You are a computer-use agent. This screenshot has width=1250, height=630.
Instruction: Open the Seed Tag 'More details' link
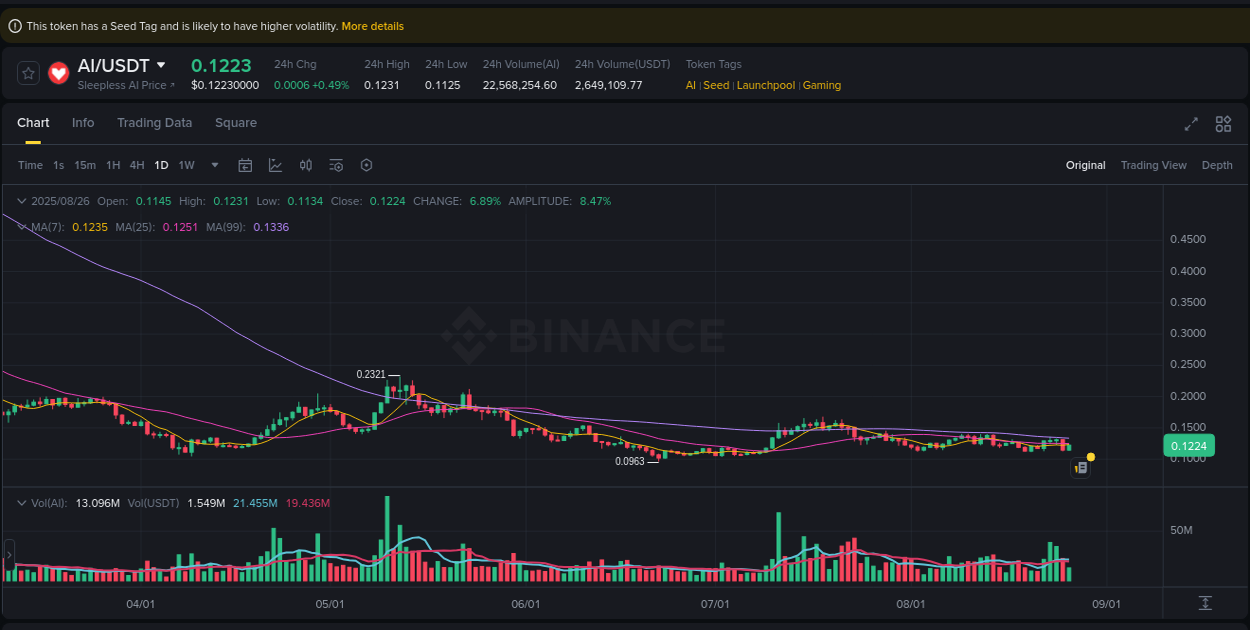tap(373, 25)
